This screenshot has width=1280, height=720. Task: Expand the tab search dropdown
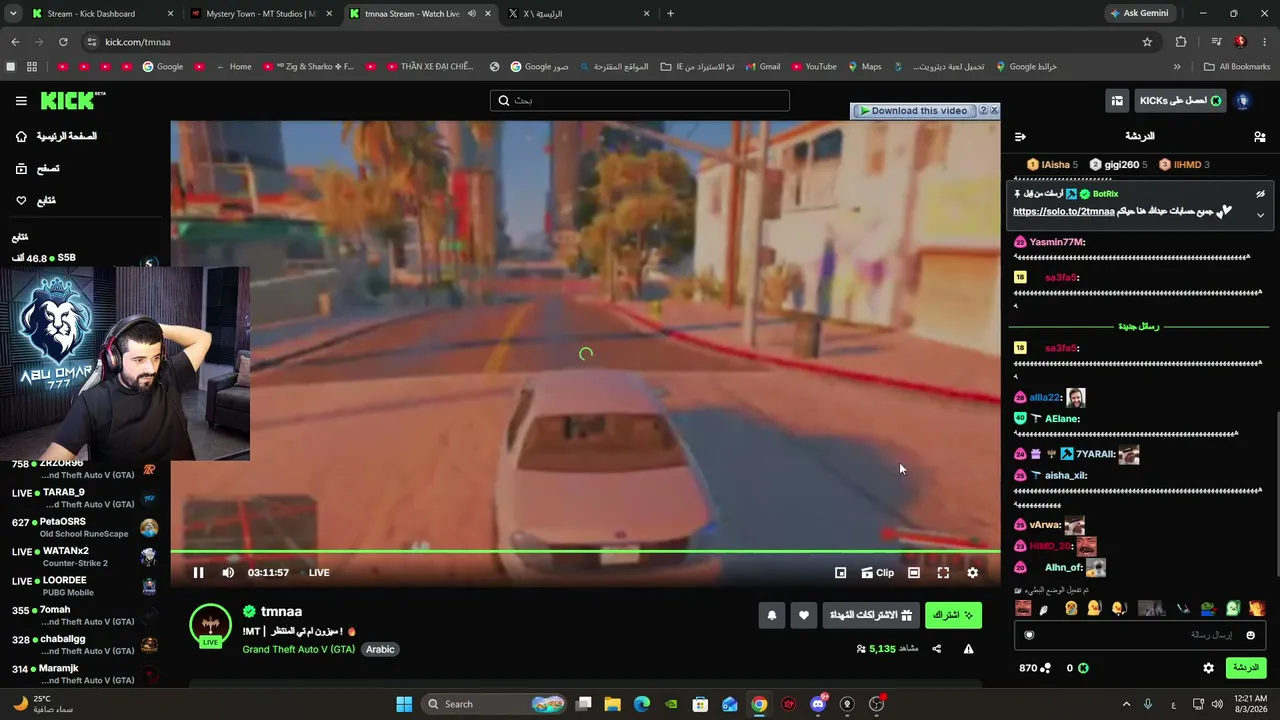[12, 14]
